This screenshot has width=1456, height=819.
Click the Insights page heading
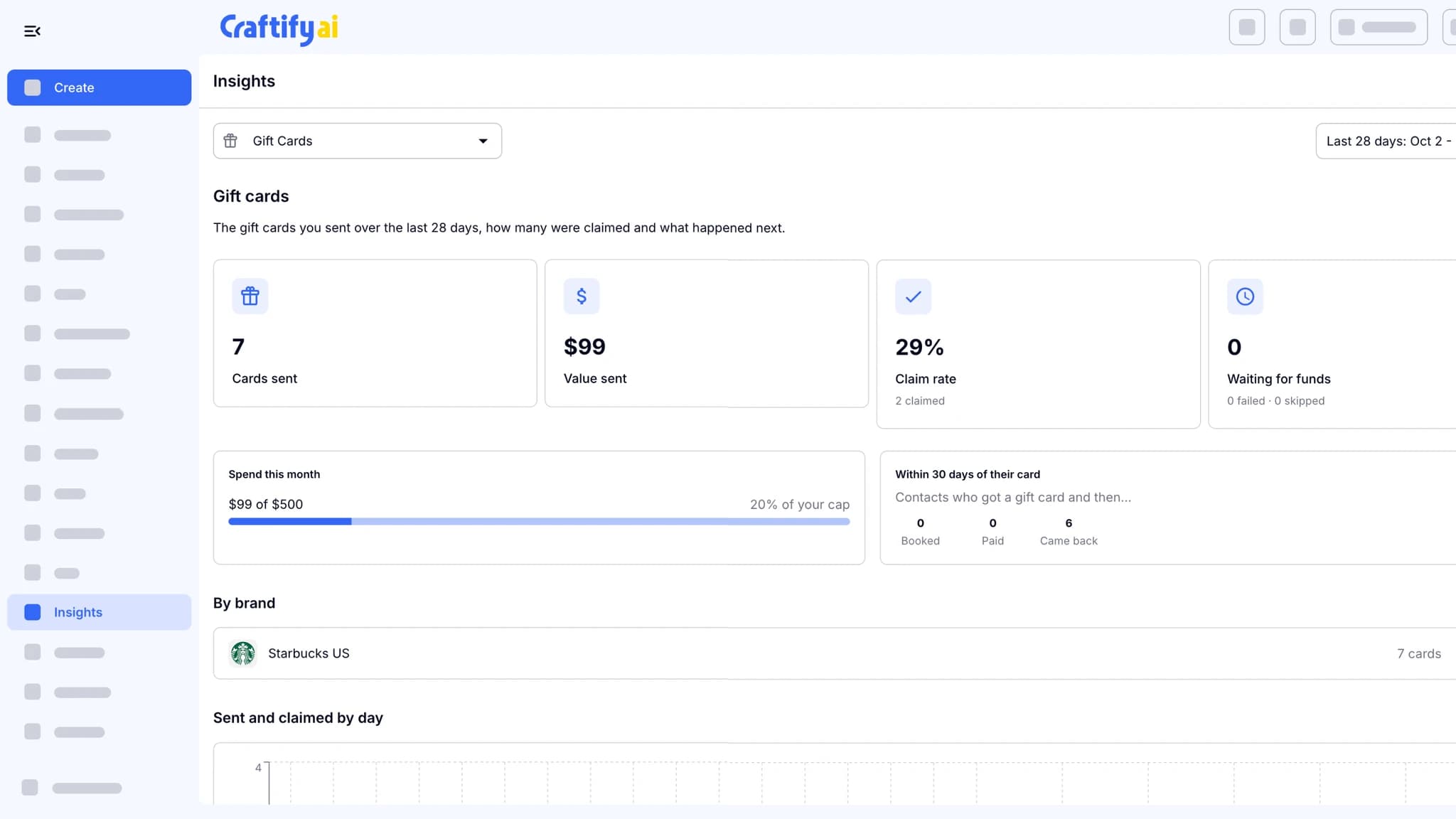(x=244, y=81)
